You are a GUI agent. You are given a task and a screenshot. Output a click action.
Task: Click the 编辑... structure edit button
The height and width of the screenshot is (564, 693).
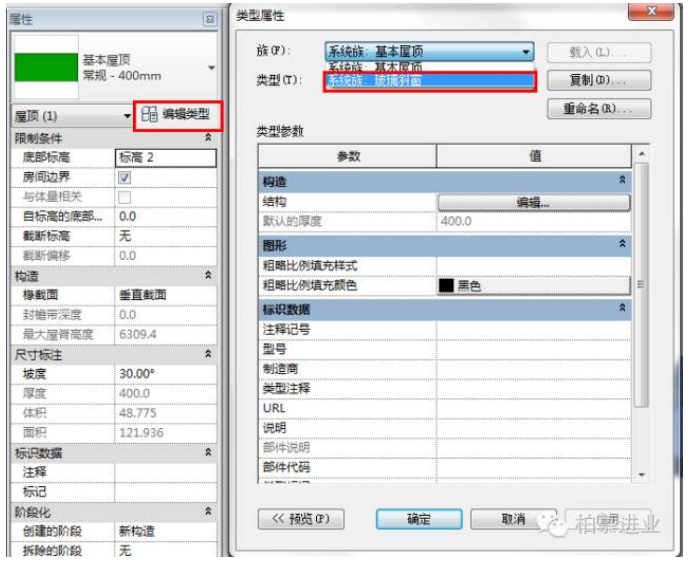coord(534,202)
